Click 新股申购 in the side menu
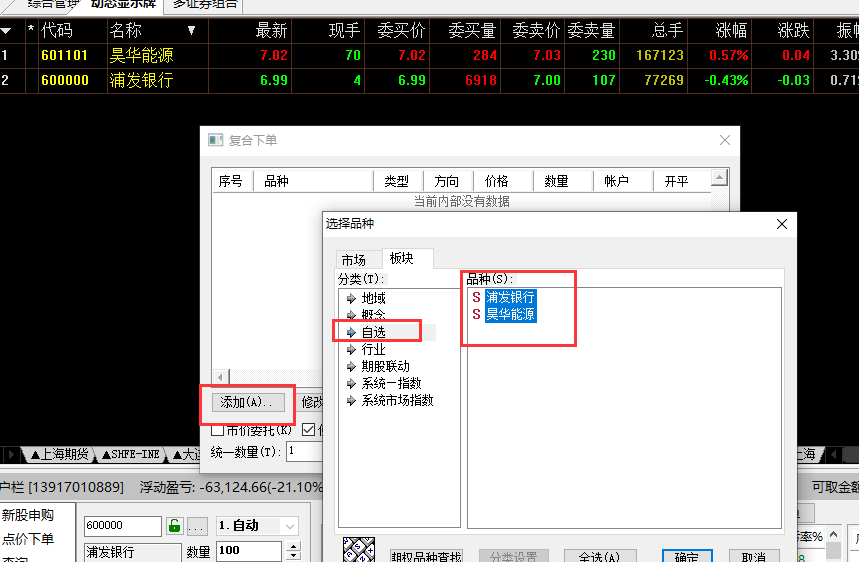 [x=28, y=515]
